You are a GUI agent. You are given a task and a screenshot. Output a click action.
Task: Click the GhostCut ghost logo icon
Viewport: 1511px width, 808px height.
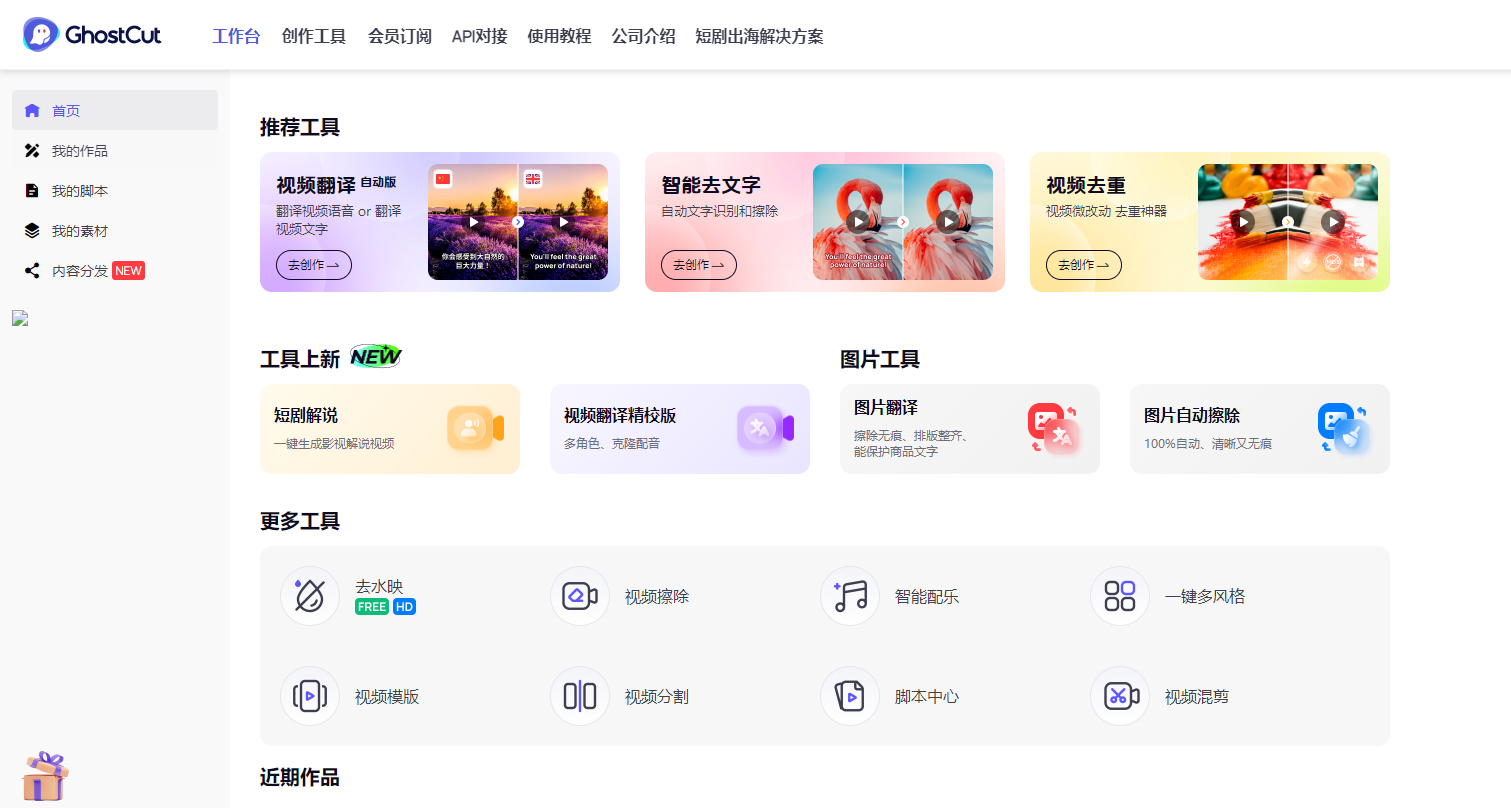tap(41, 35)
